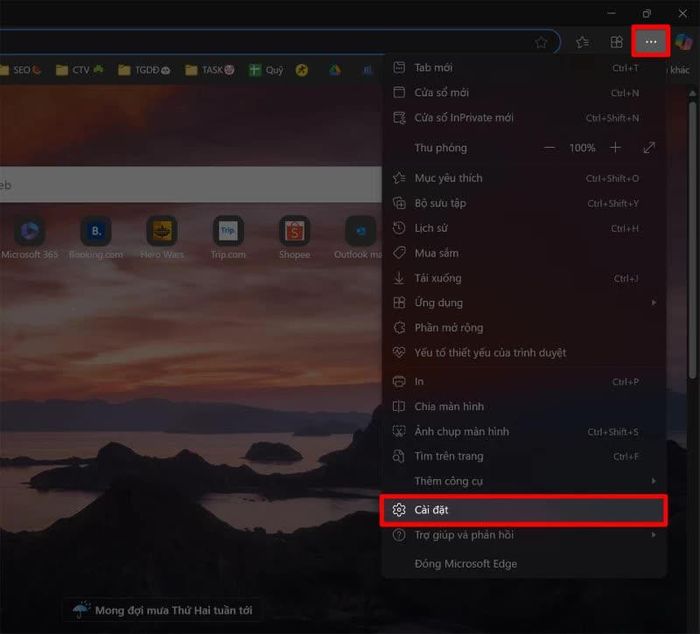Select Tìm trên trang menu item
This screenshot has width=700, height=634.
524,456
